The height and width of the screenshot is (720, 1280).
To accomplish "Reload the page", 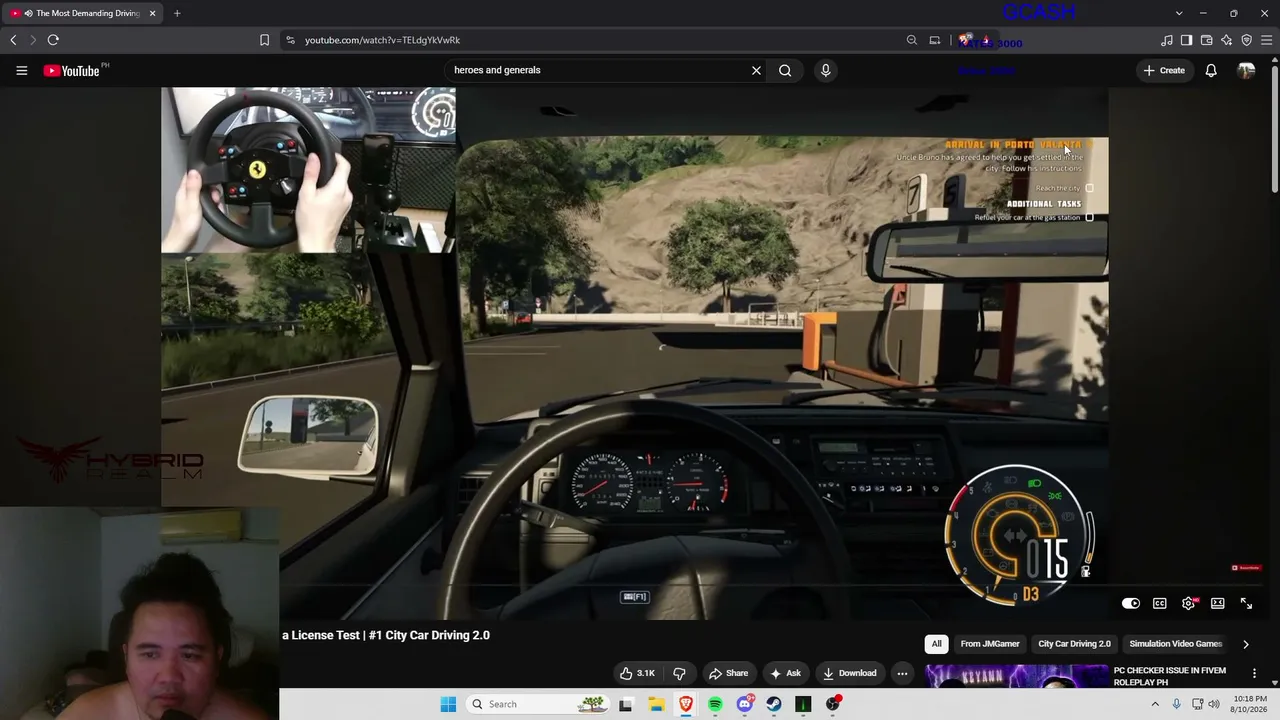I will click(53, 40).
